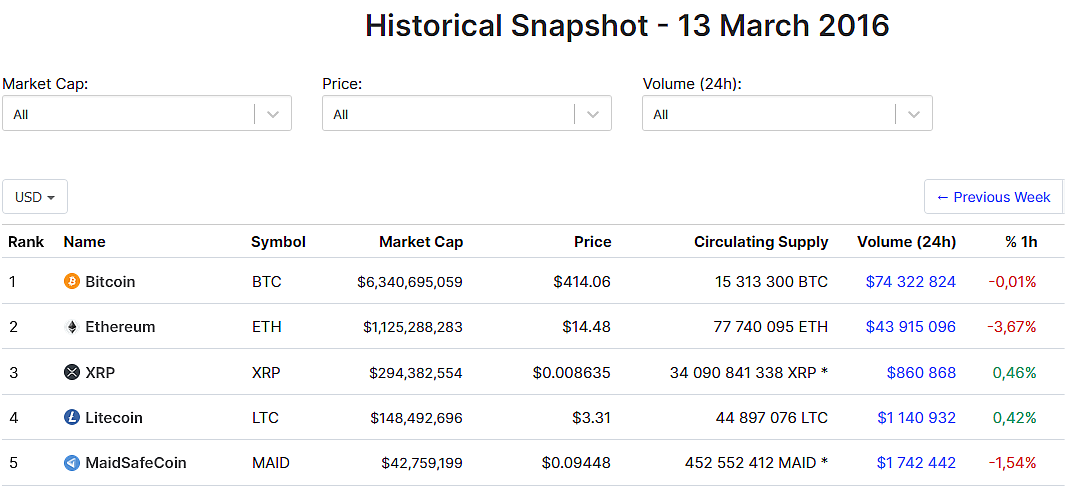Image resolution: width=1065 pixels, height=489 pixels.
Task: Click Litecoin 1h change 0,42%
Action: (x=1015, y=418)
